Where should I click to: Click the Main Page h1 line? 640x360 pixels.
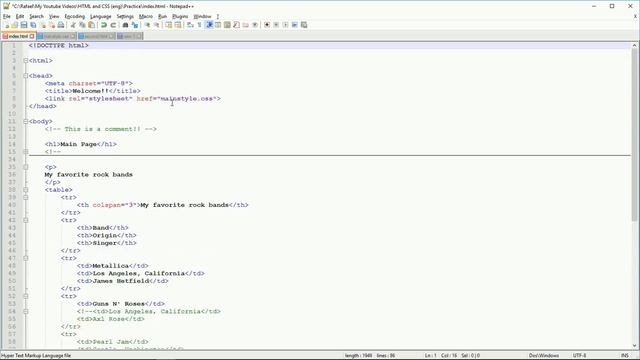81,144
